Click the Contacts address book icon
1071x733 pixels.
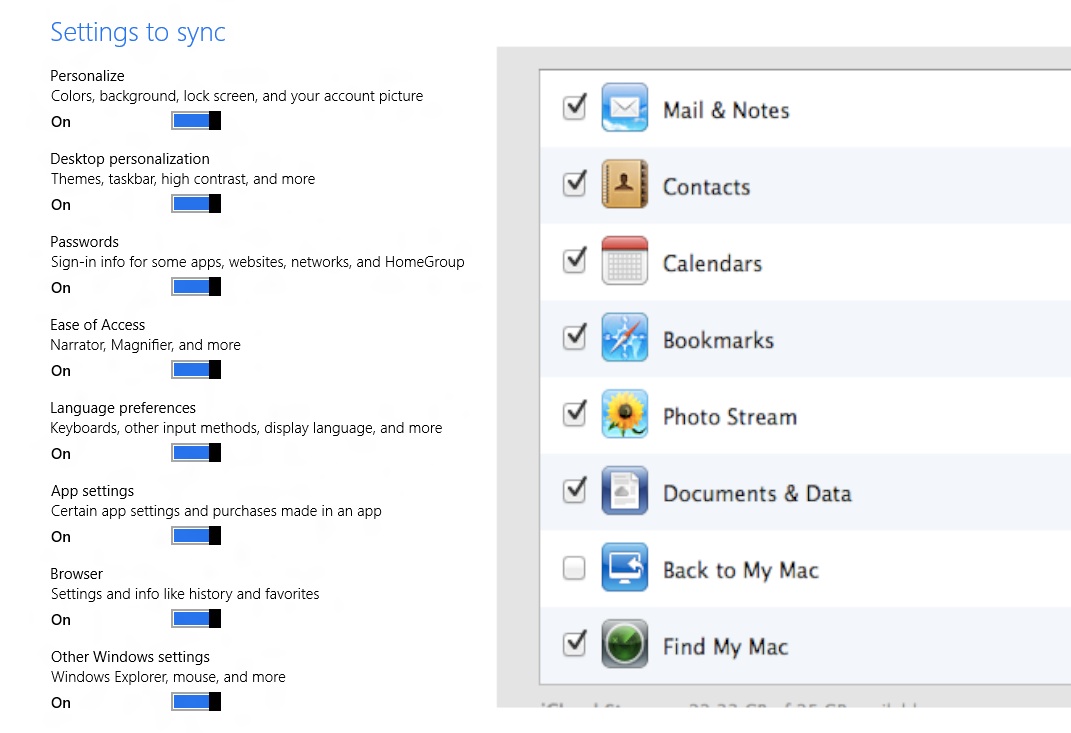[624, 185]
